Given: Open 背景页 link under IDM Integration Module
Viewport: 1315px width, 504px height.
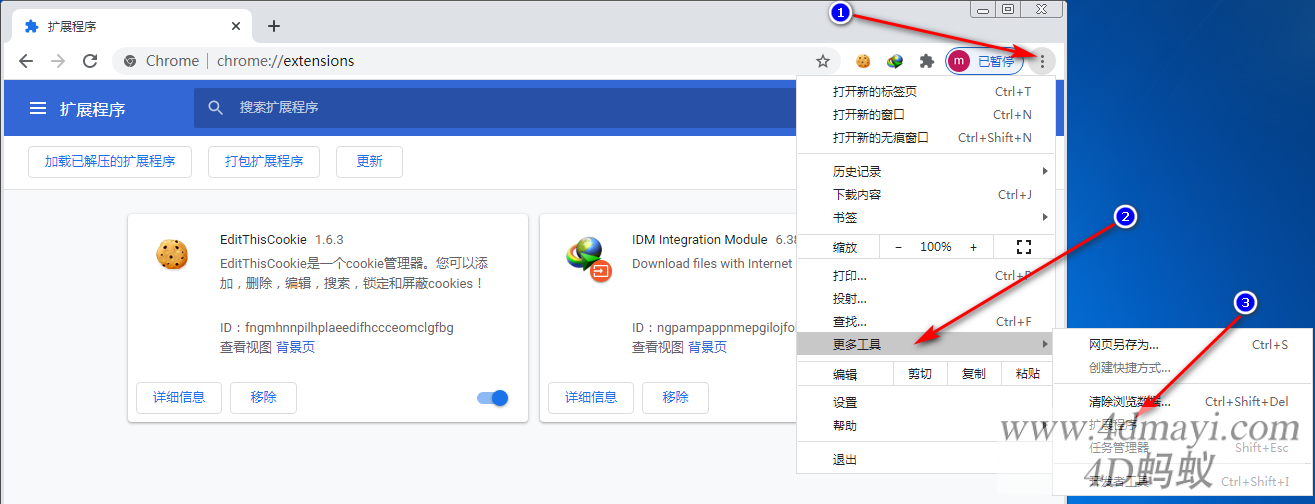Looking at the screenshot, I should pos(707,347).
